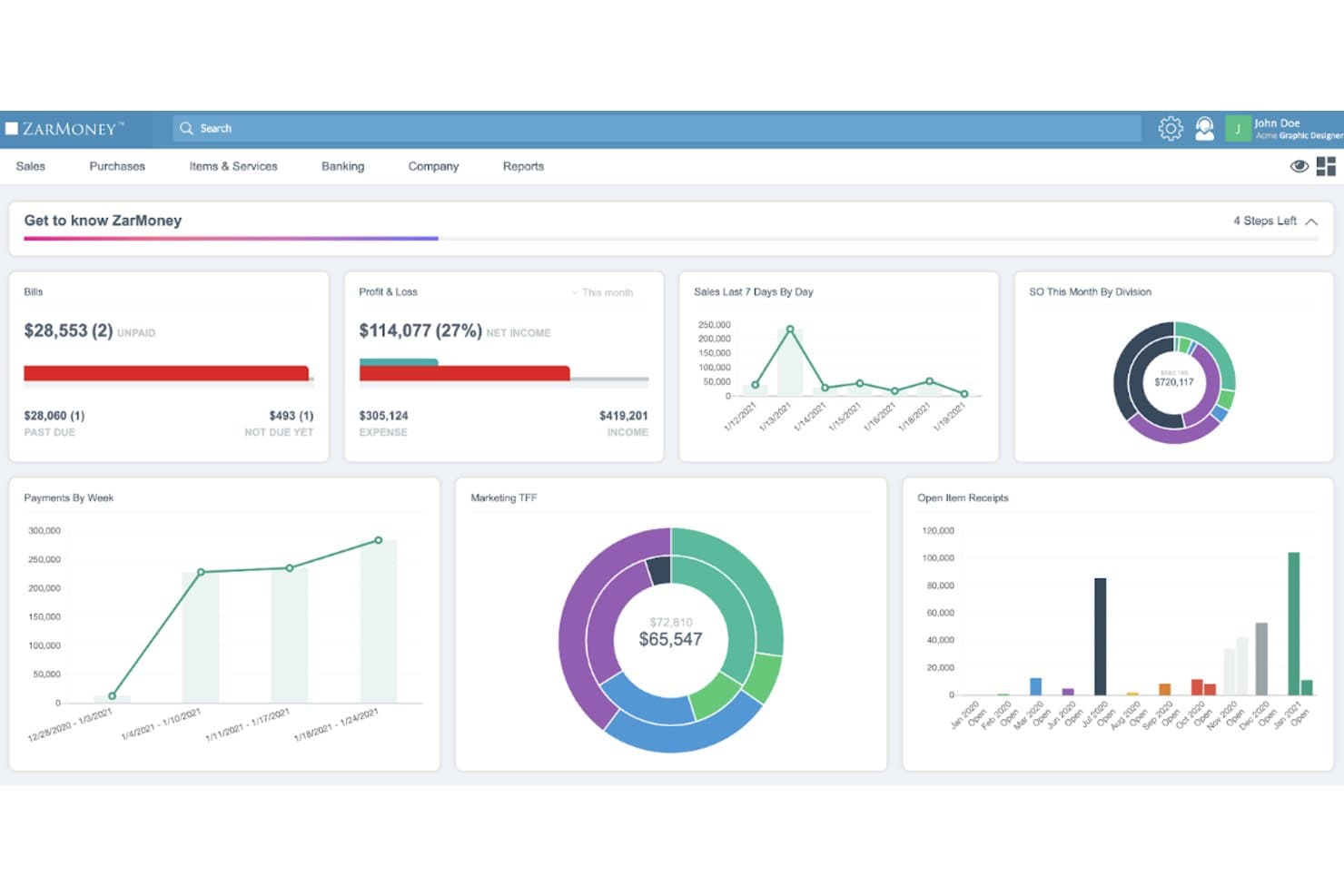Click the tall green Jan 2021 receipts bar
Viewport: 1344px width, 896px height.
click(x=1294, y=624)
